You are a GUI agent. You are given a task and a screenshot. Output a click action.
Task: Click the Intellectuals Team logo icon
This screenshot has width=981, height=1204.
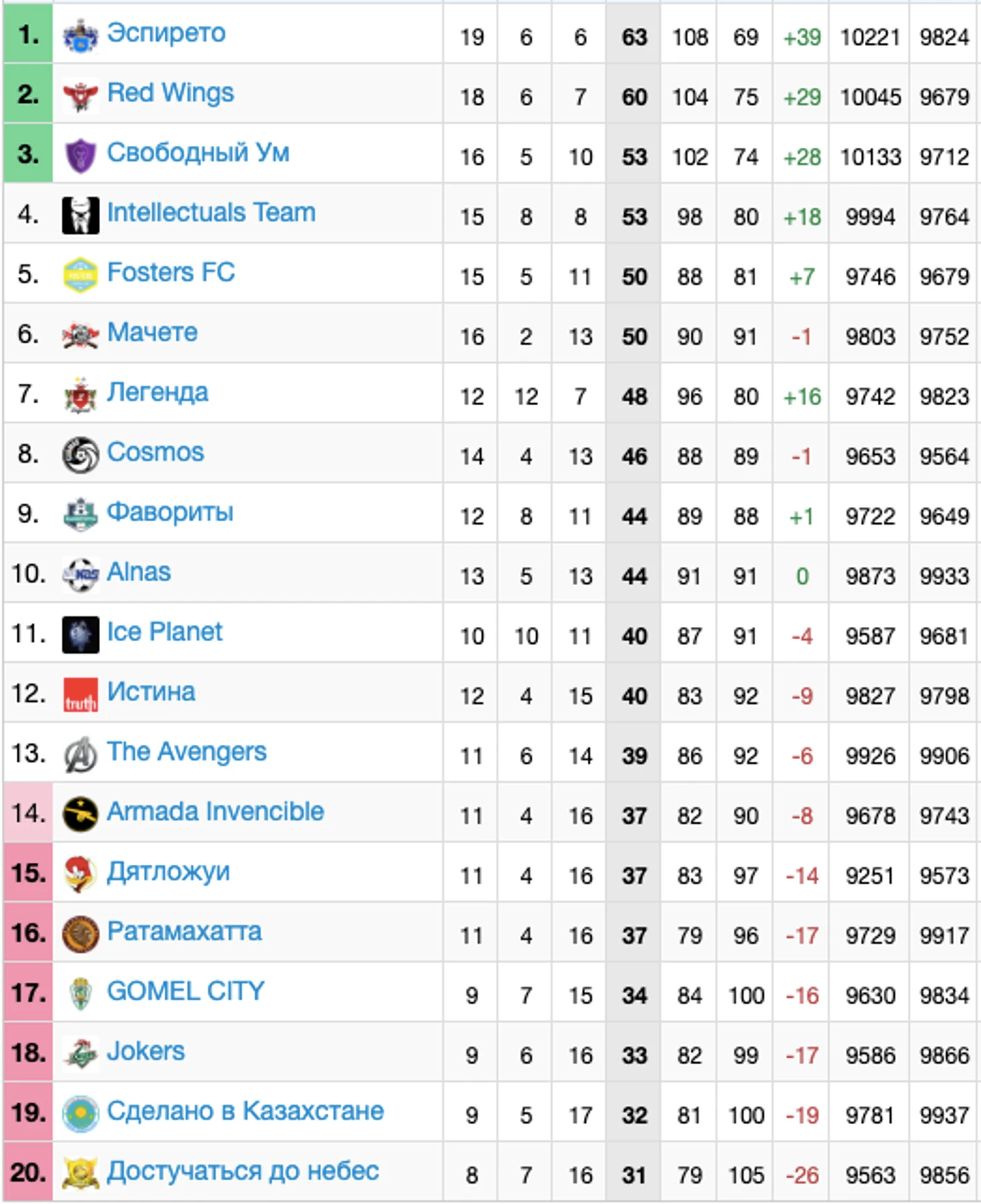point(80,215)
